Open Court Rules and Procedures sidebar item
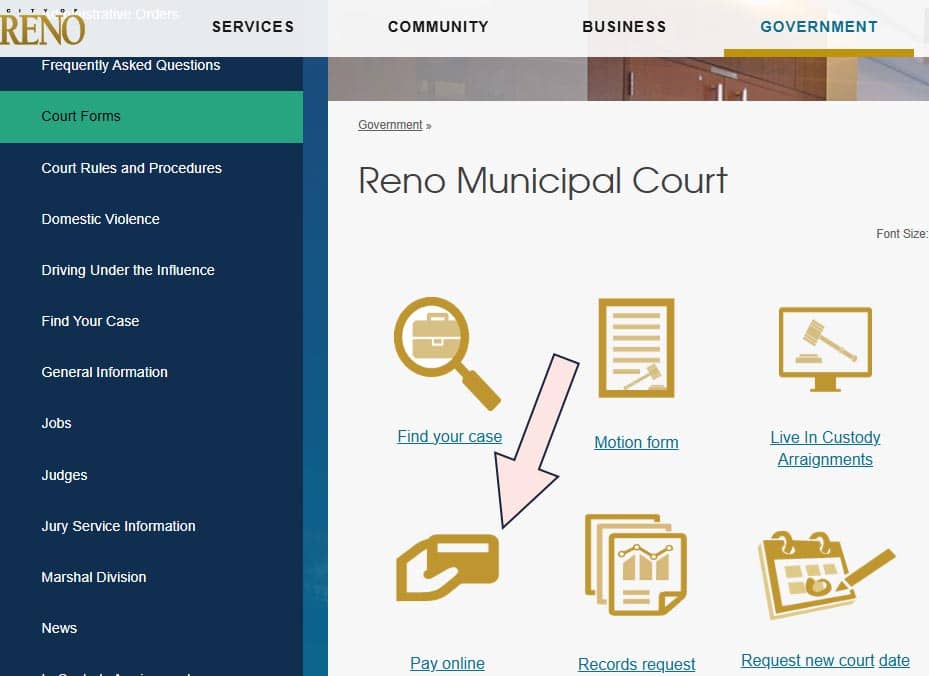This screenshot has height=676, width=929. 132,168
